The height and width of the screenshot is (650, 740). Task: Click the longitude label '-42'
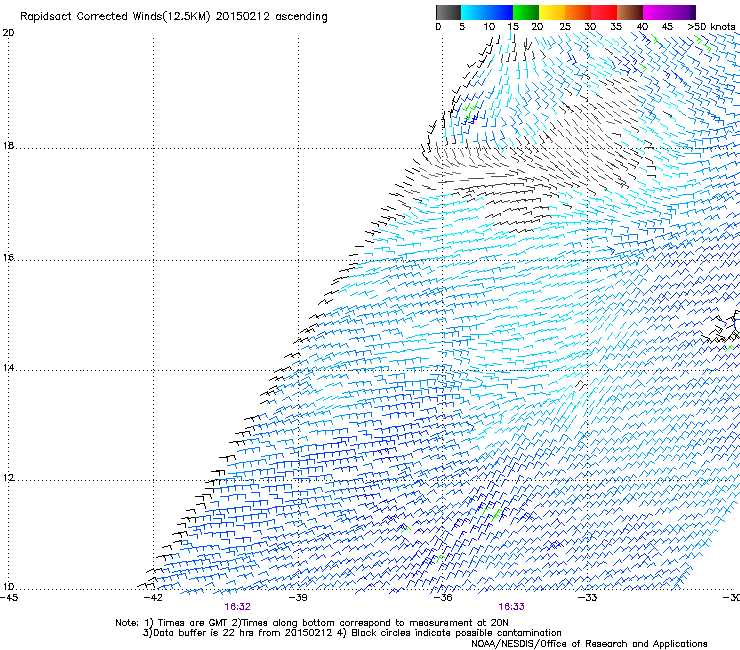[153, 598]
